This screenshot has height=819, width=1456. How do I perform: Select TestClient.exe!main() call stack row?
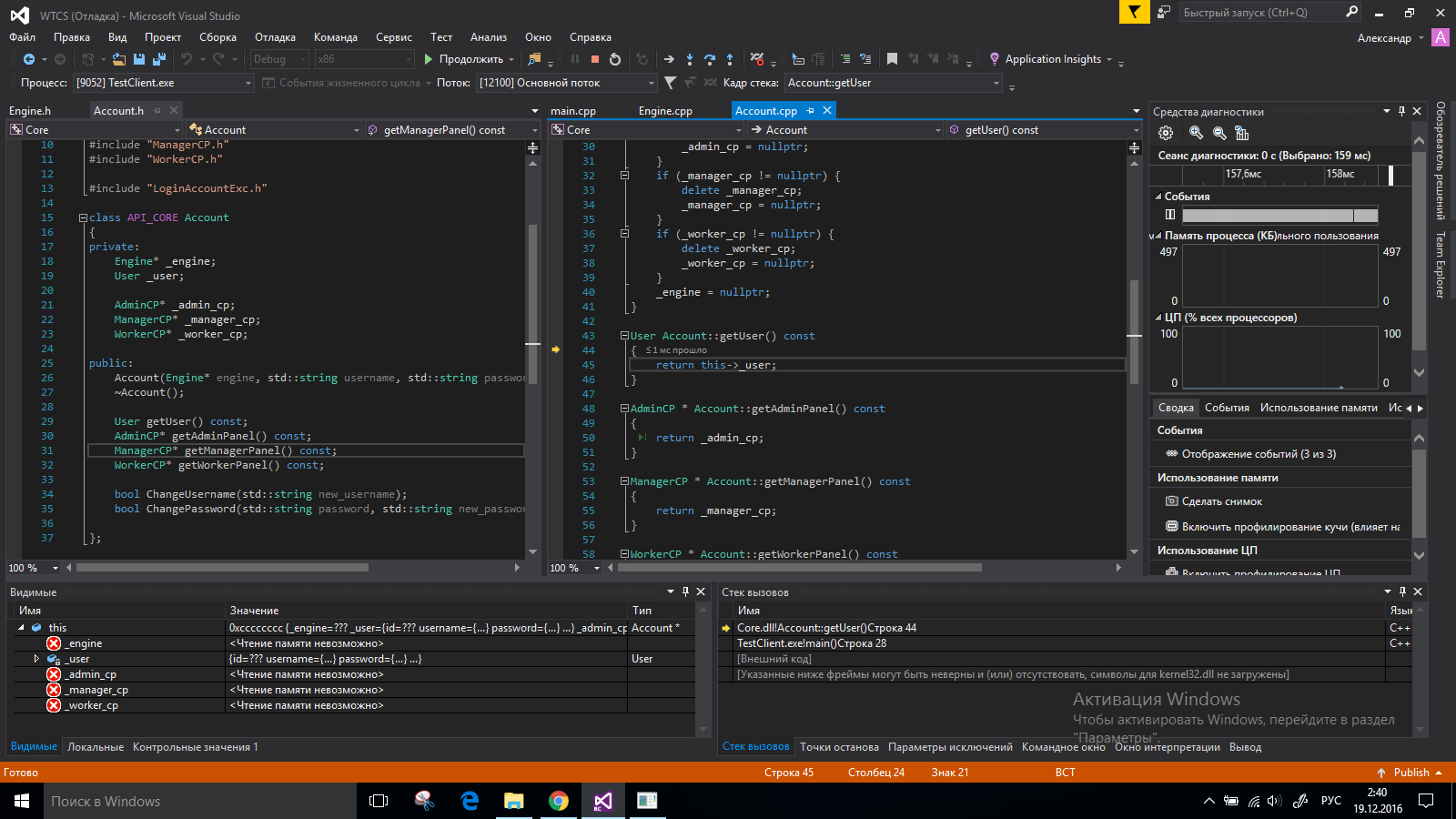tap(1060, 643)
